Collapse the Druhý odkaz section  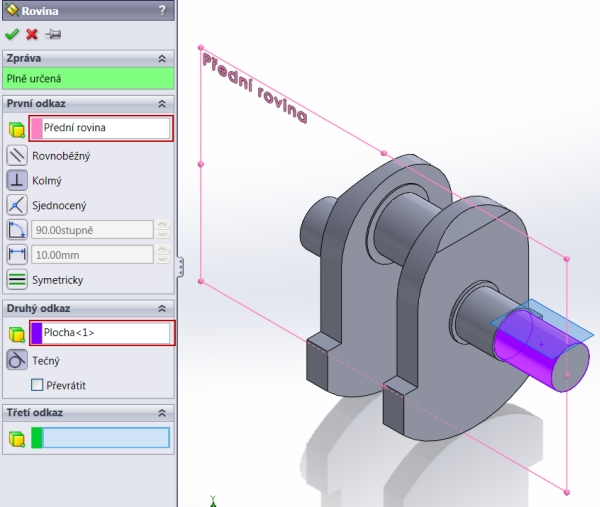click(x=162, y=308)
